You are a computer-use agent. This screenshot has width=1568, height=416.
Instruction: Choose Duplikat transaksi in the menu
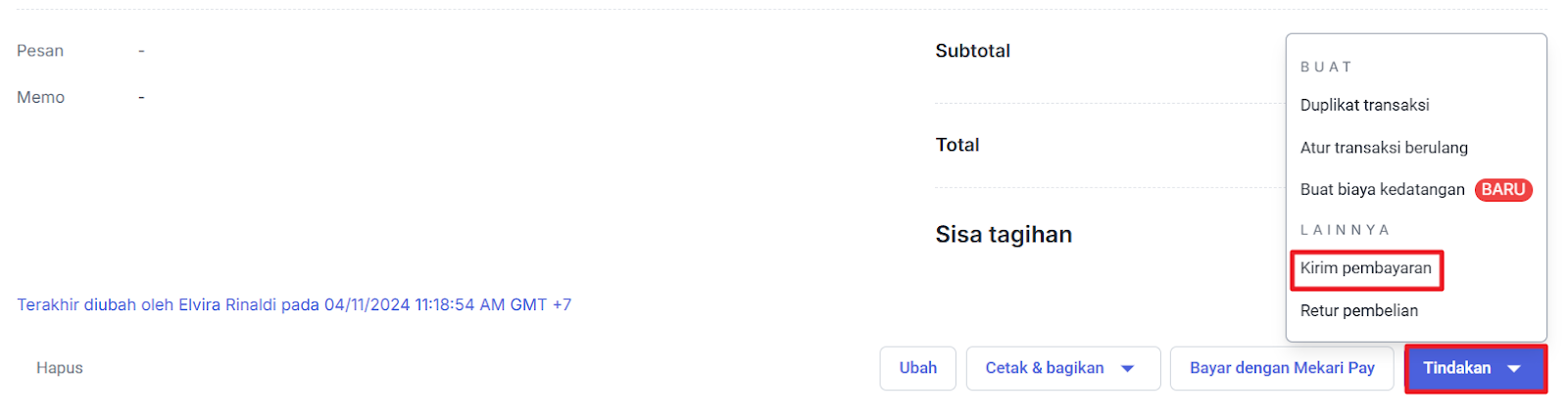(x=1364, y=105)
